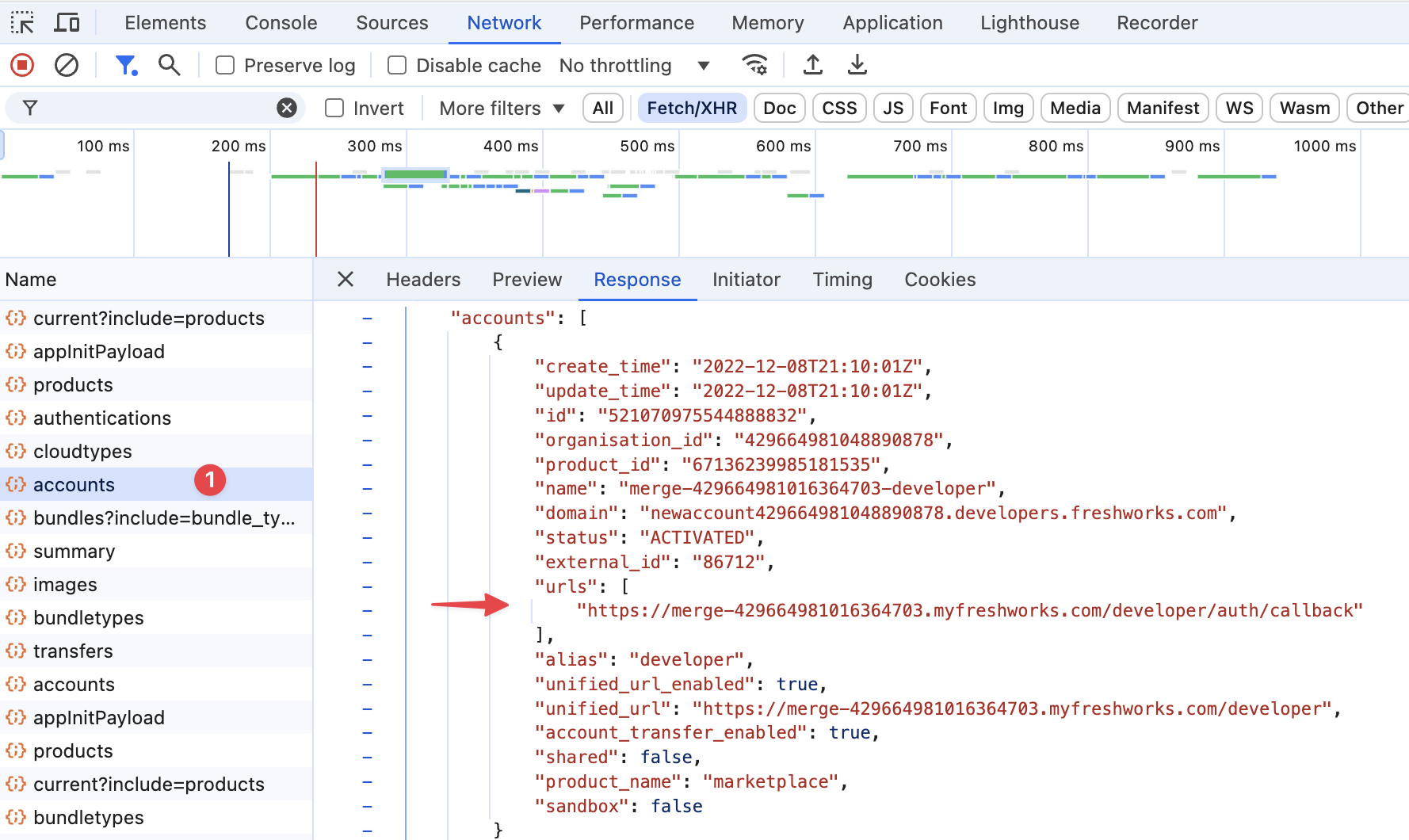Clear the filter text box
This screenshot has width=1409, height=840.
coord(287,109)
